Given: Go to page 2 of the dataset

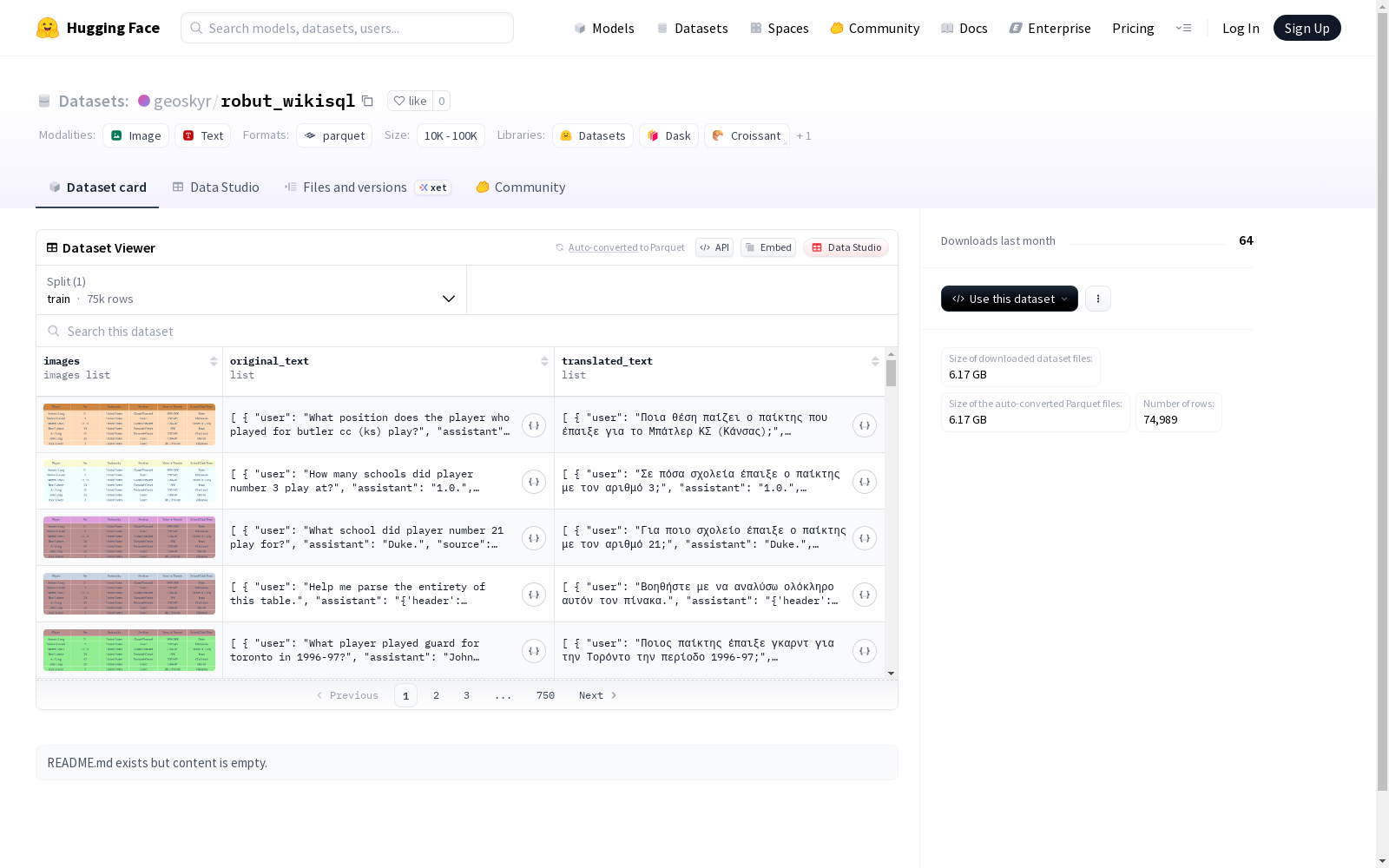Looking at the screenshot, I should click(436, 695).
